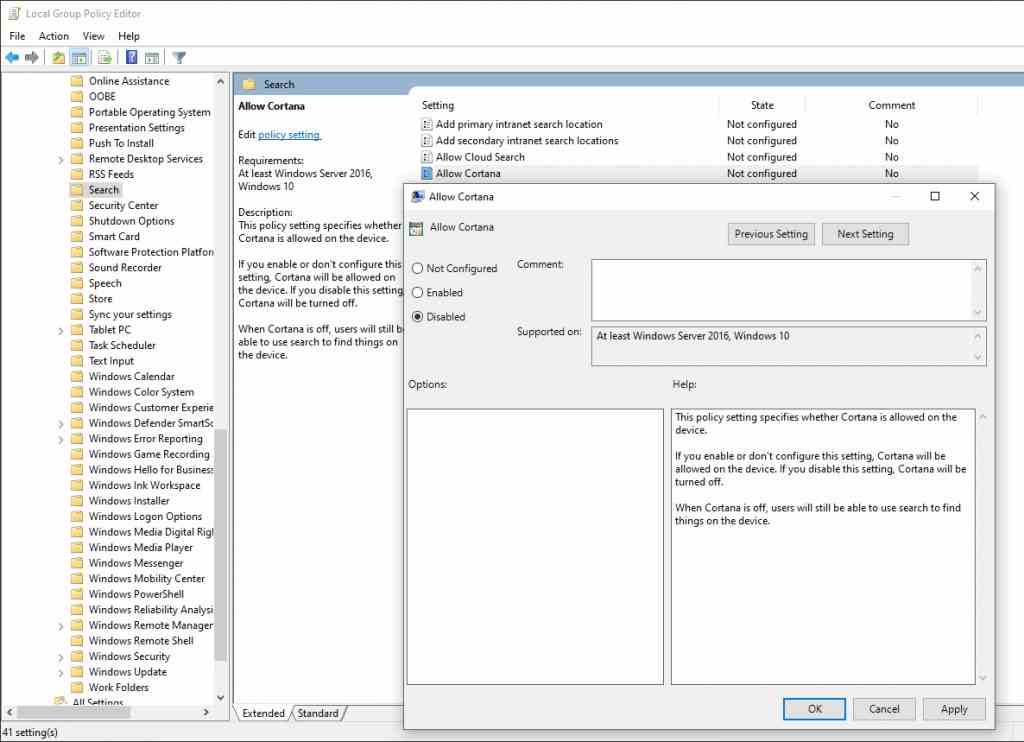The width and height of the screenshot is (1024, 742).
Task: Maximize the Allow Cortana dialog
Action: coord(935,197)
